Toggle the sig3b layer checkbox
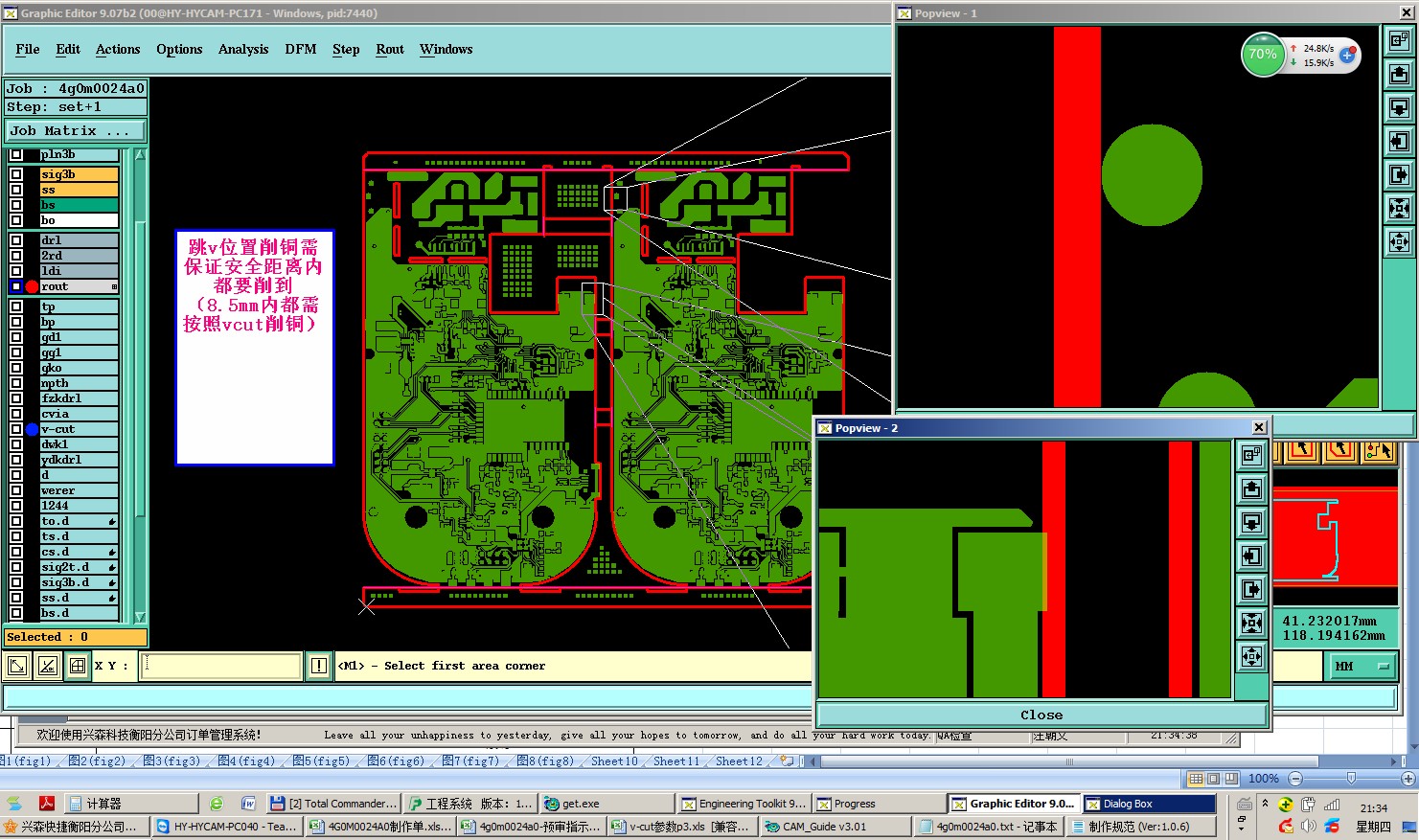 click(x=16, y=174)
